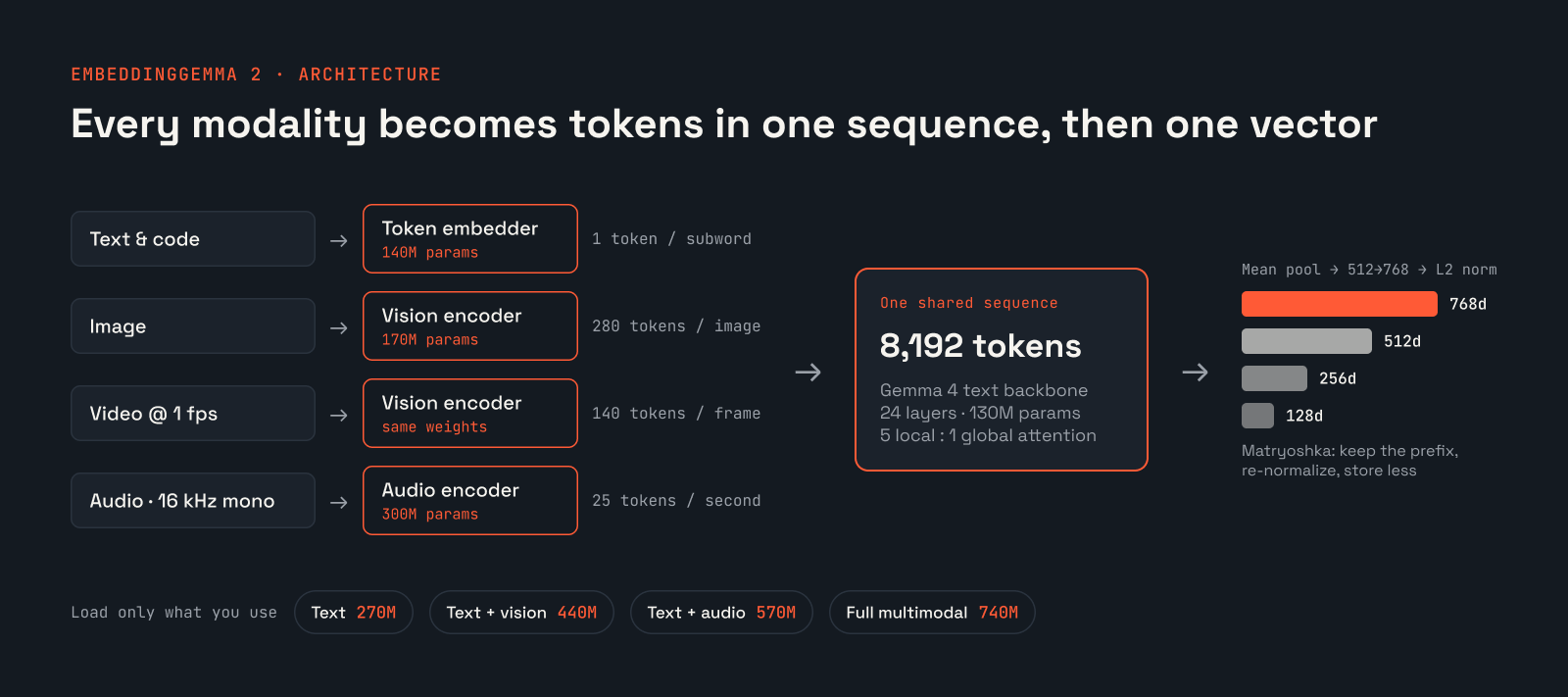Click the One shared sequence 8,192 tokens box
1568x697 pixels.
[1002, 370]
